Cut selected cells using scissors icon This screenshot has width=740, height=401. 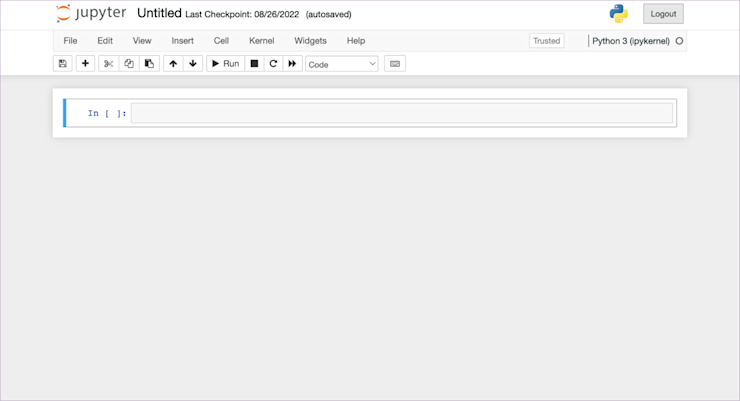pyautogui.click(x=109, y=64)
